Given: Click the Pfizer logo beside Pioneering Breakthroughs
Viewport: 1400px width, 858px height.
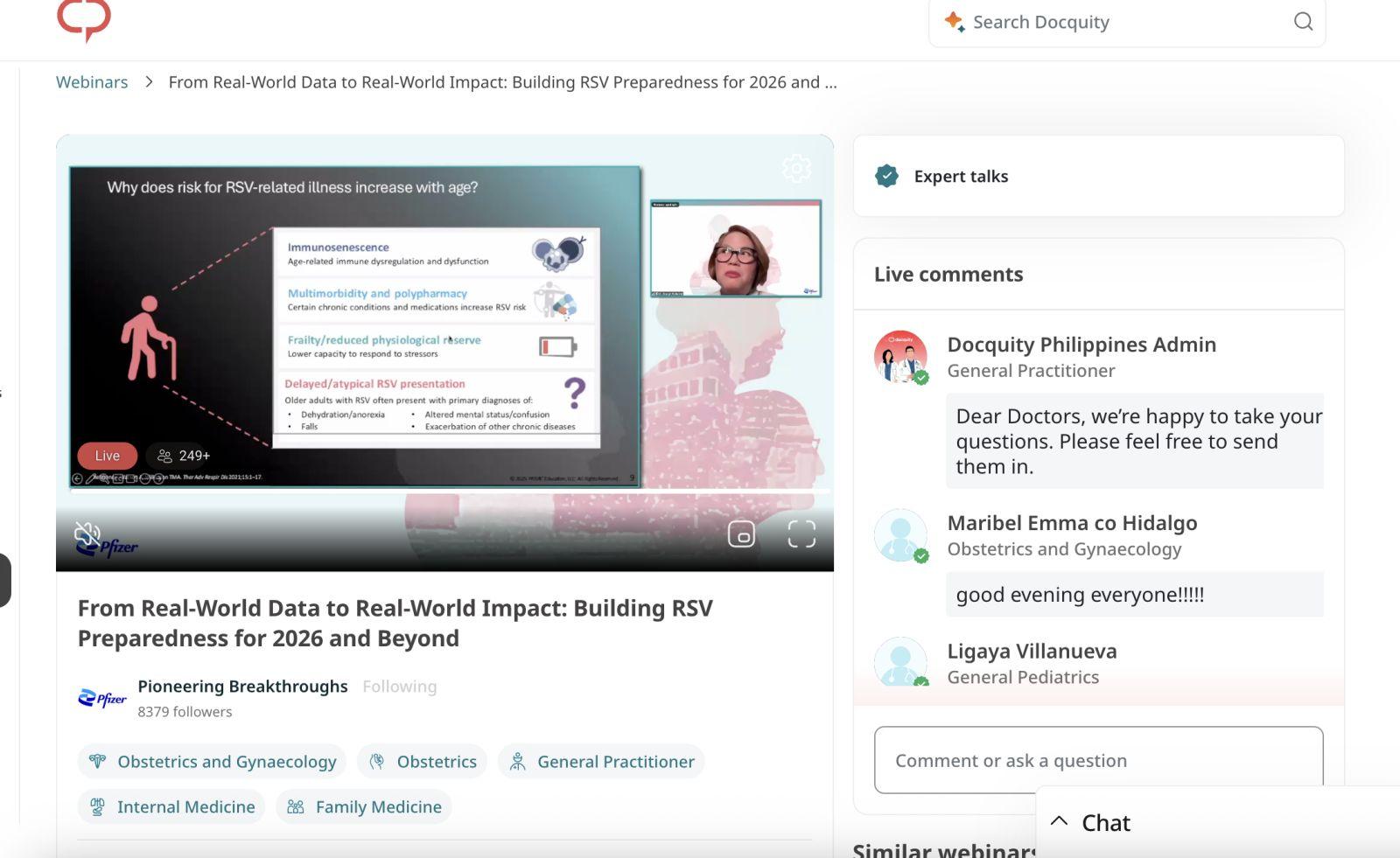Looking at the screenshot, I should (x=102, y=698).
